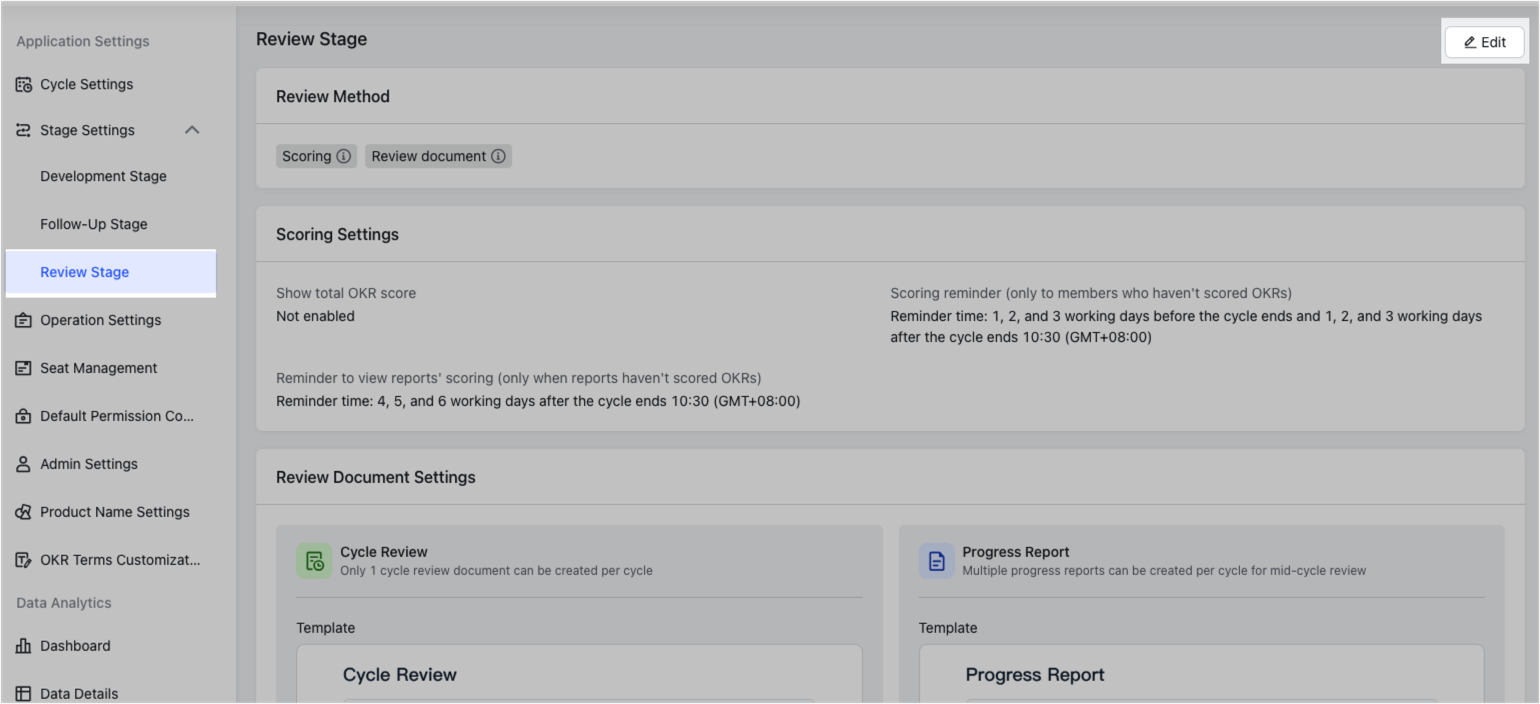This screenshot has width=1540, height=704.
Task: Select the Stage Settings icon
Action: click(x=22, y=129)
